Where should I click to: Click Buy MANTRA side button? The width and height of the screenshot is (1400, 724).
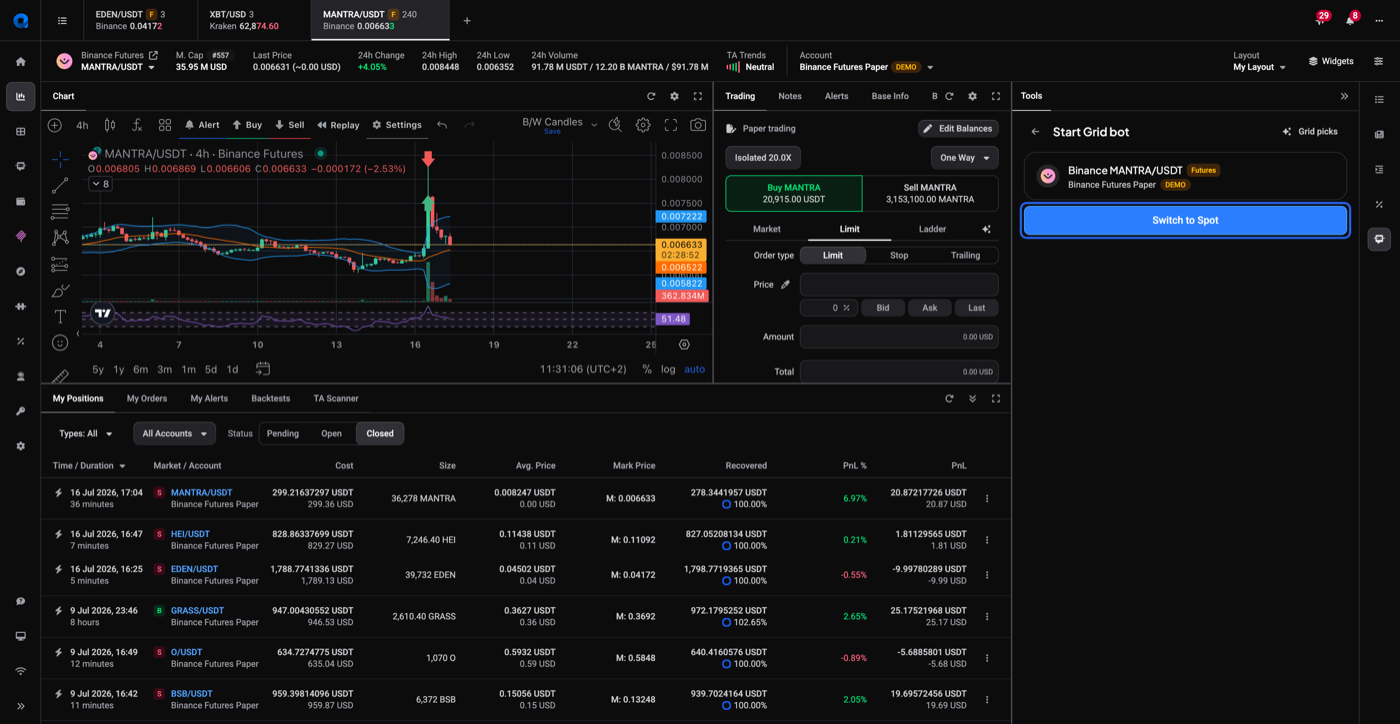pyautogui.click(x=794, y=193)
